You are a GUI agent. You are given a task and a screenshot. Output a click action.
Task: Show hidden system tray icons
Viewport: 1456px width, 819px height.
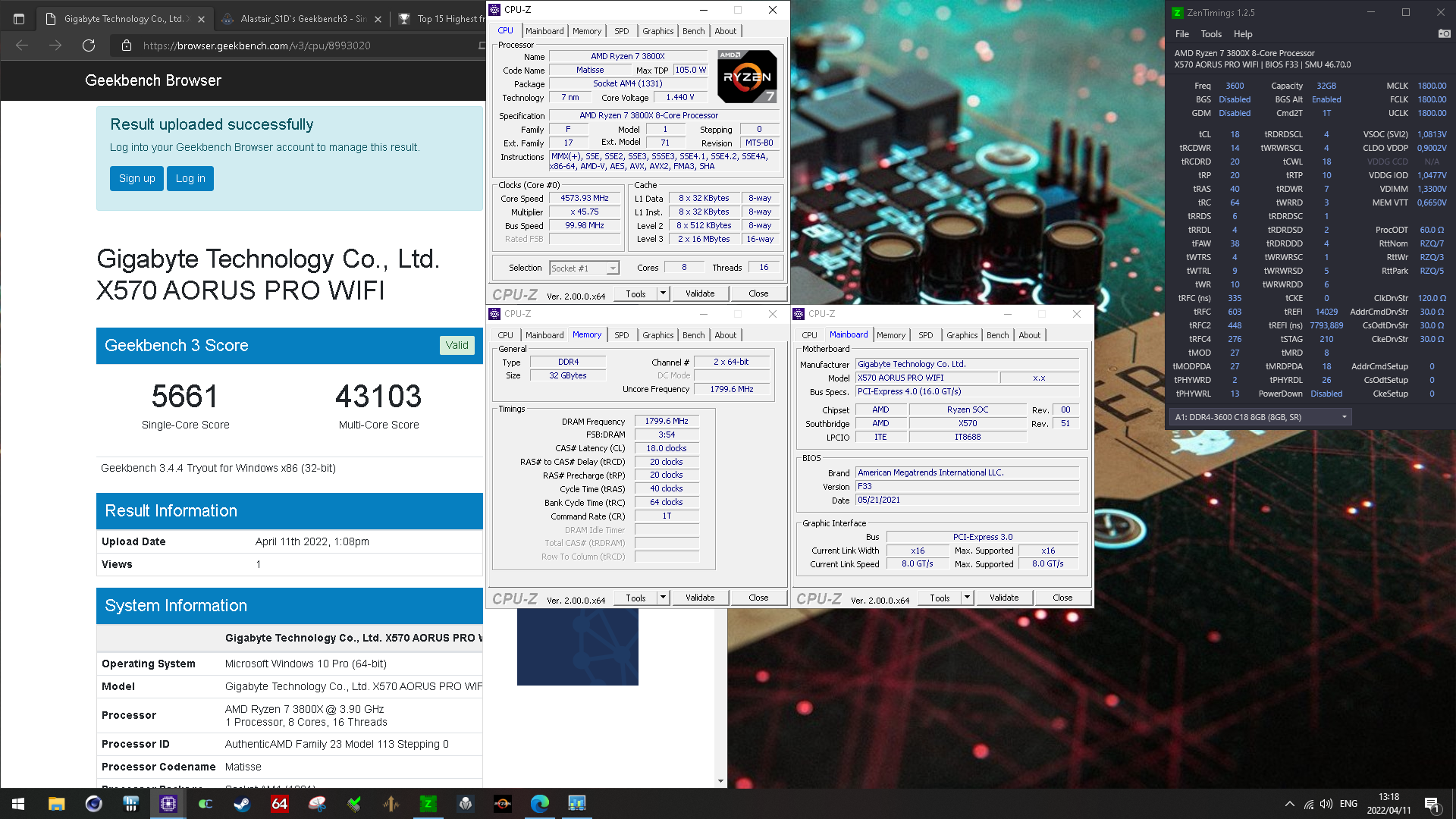click(1289, 804)
